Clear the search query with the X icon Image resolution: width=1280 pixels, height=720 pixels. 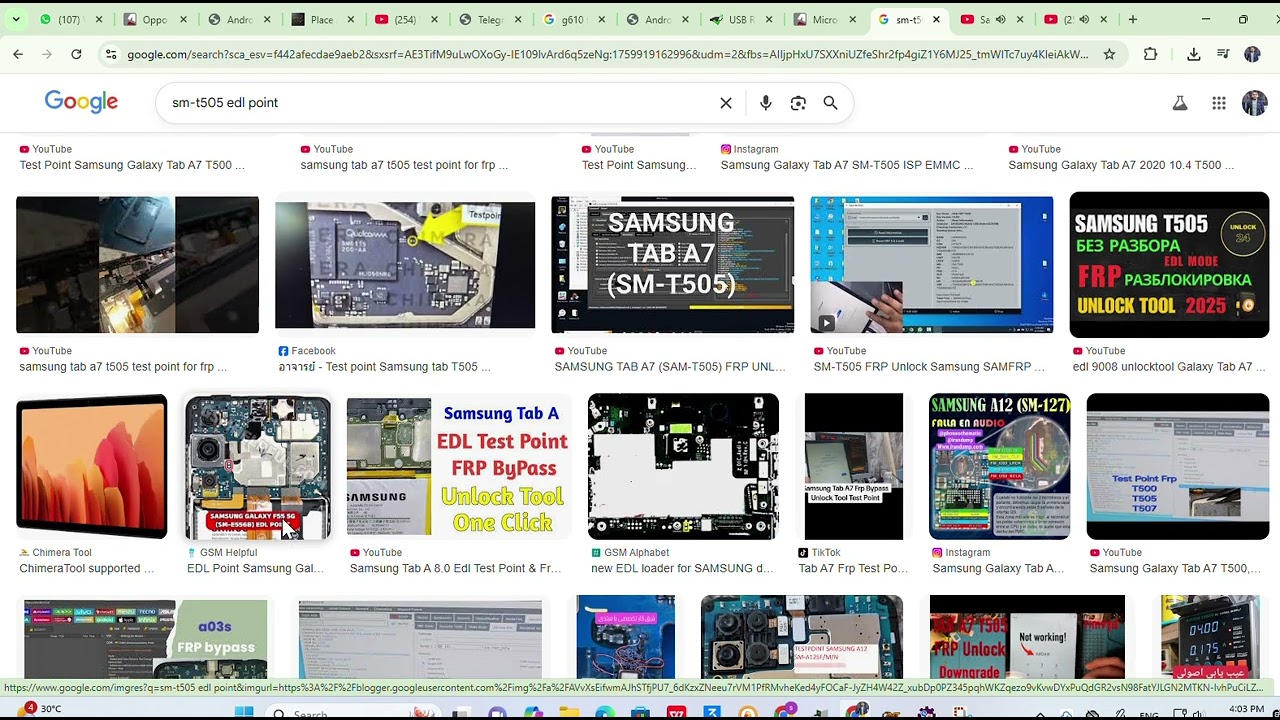[726, 103]
